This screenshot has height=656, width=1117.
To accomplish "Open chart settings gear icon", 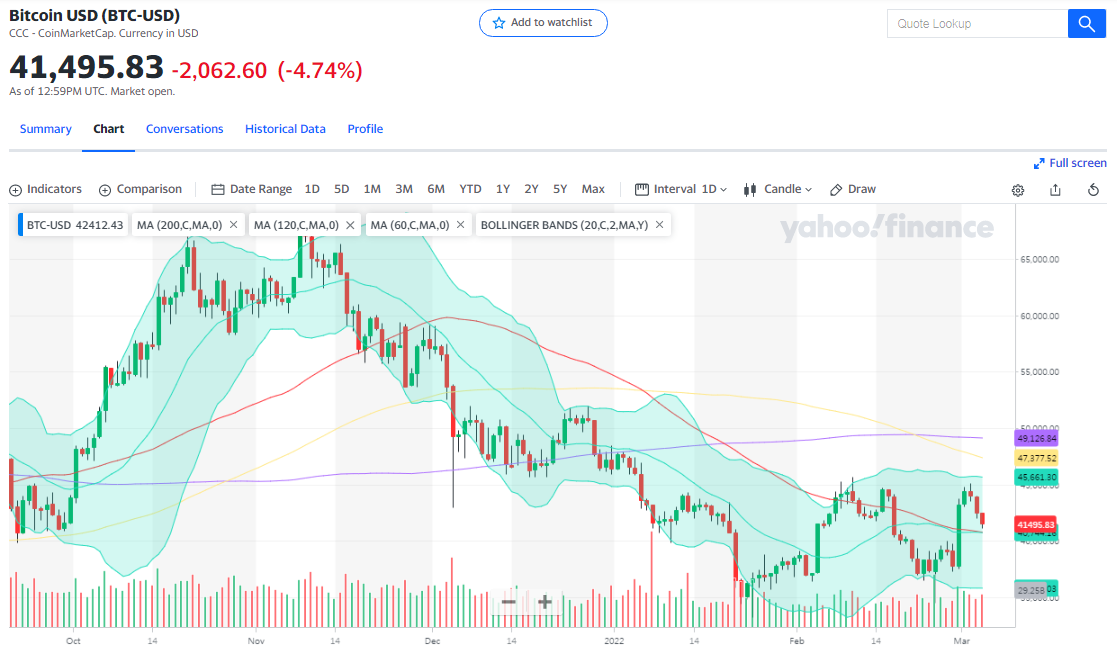I will point(1018,190).
